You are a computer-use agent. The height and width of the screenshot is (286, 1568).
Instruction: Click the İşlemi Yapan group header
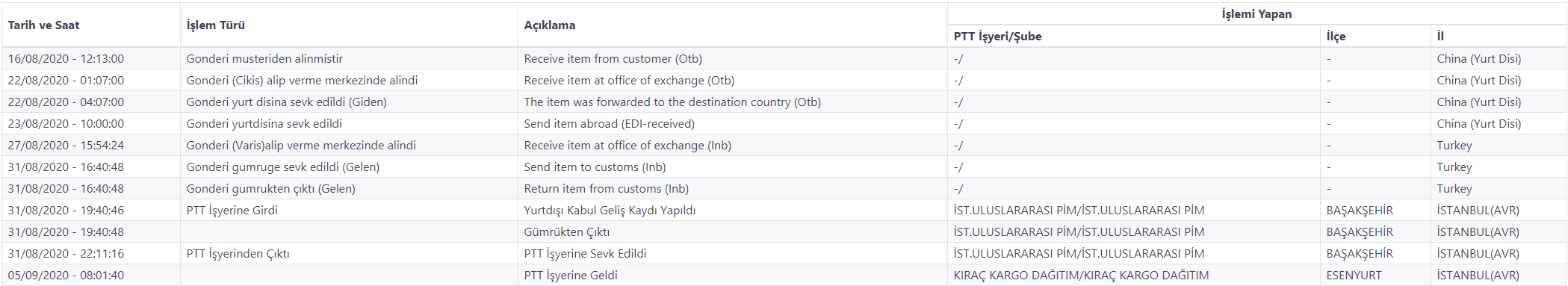click(x=1256, y=14)
